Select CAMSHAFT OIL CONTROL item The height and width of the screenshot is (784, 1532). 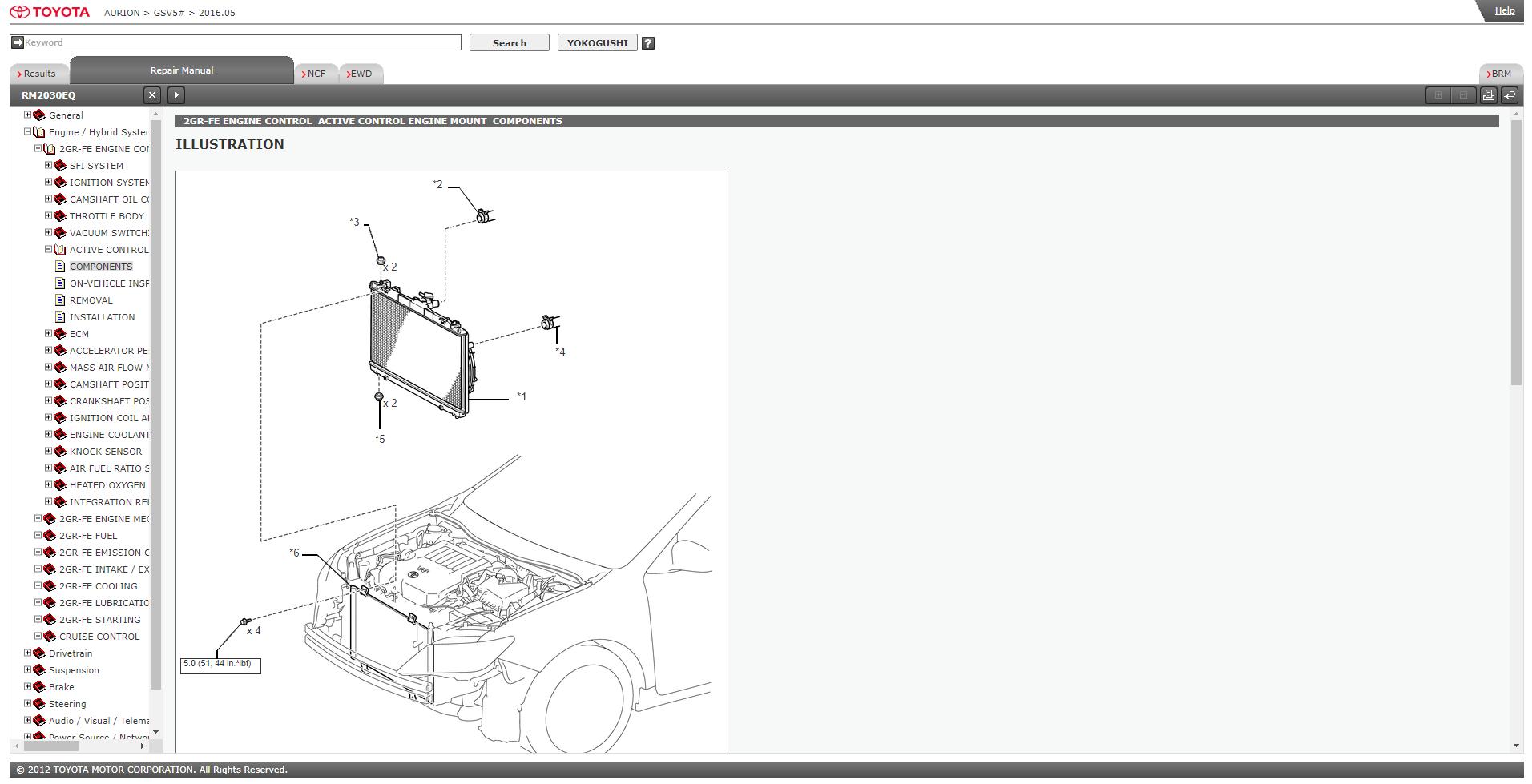[109, 199]
